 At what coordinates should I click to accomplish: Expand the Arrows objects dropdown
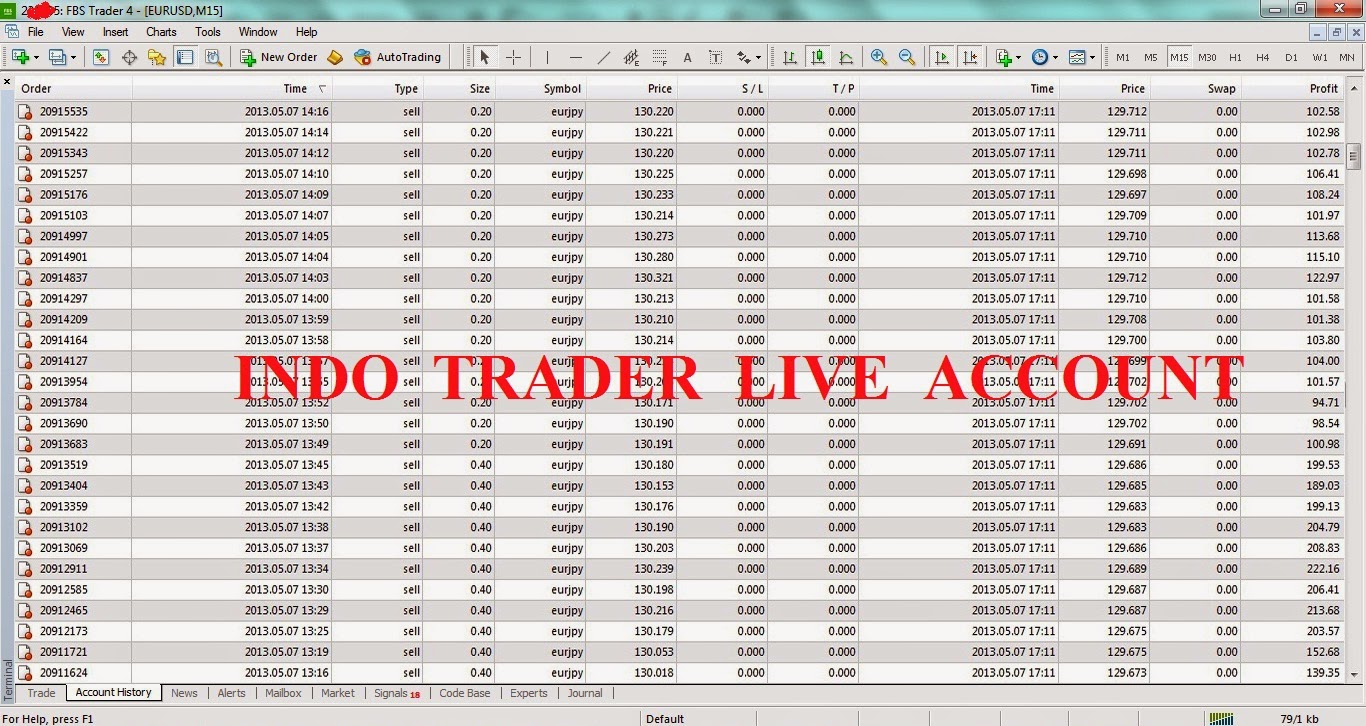pos(759,58)
